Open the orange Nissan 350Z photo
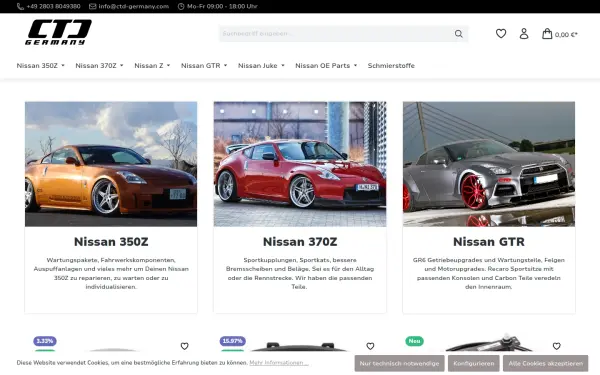The height and width of the screenshot is (375, 600). (111, 164)
